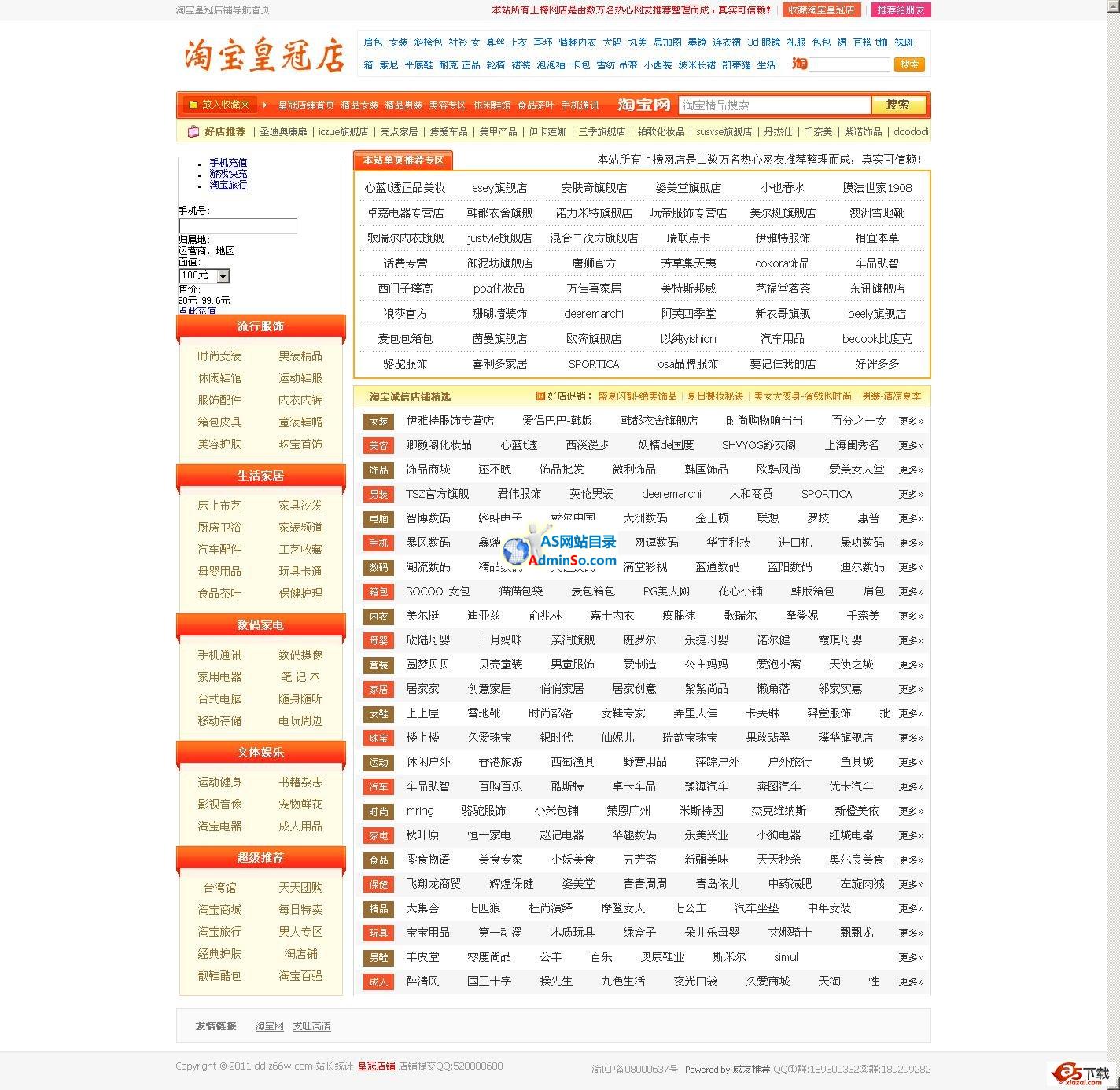The image size is (1120, 1090).
Task: Click the 推荐给朋友 button
Action: pos(901,10)
